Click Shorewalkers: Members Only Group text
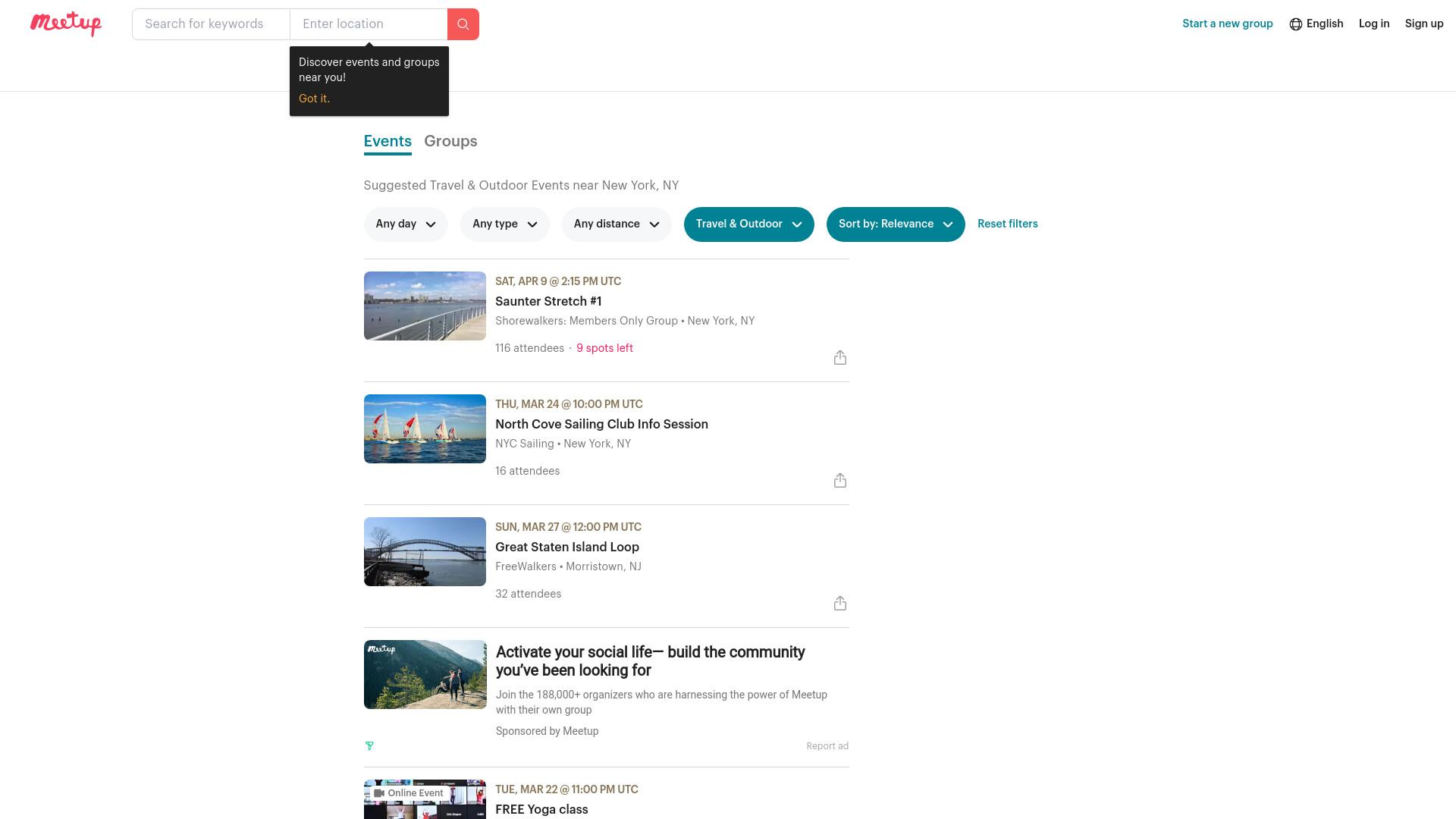Screen dimensions: 1456x819 [586, 321]
